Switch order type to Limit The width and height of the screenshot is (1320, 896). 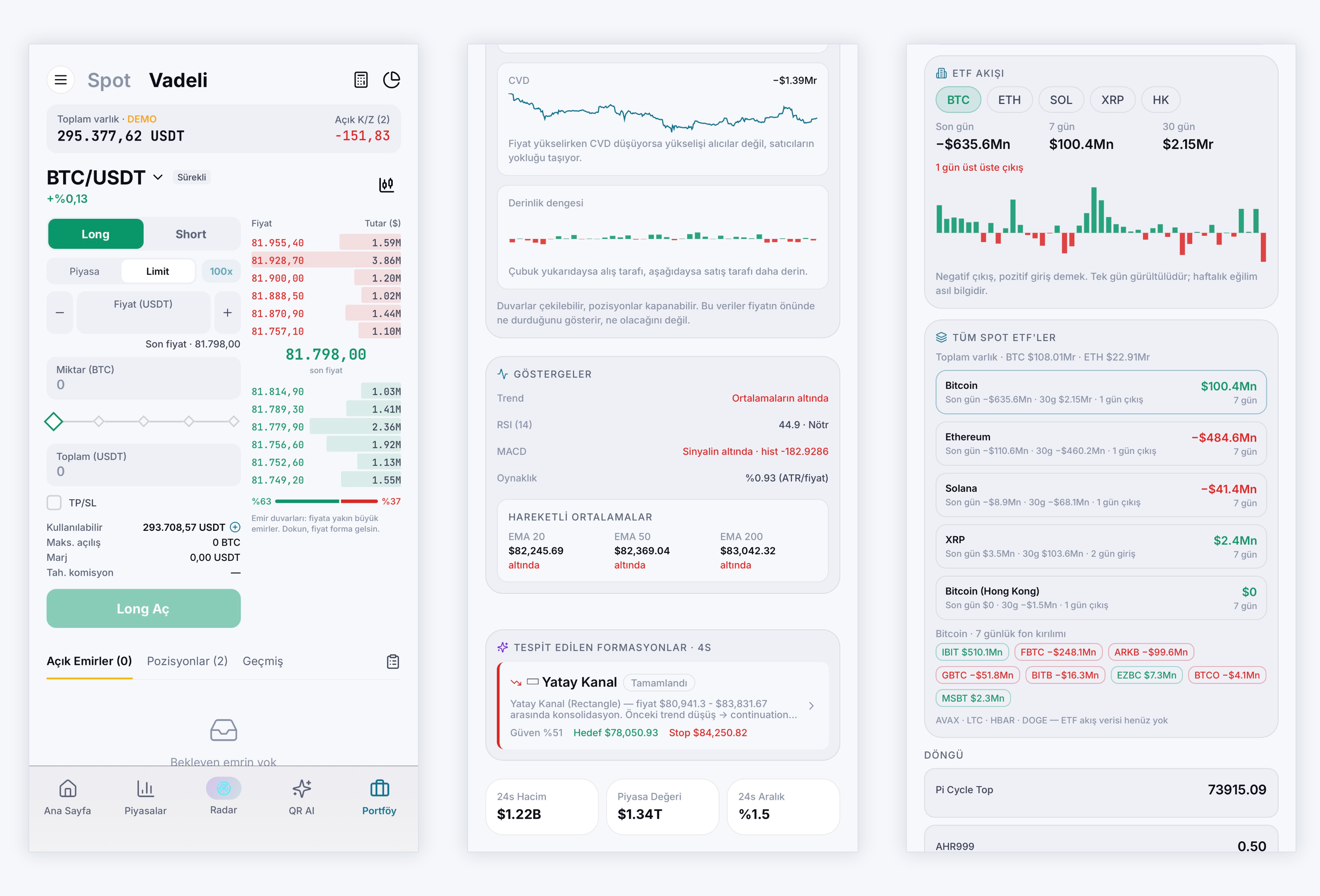pyautogui.click(x=157, y=272)
